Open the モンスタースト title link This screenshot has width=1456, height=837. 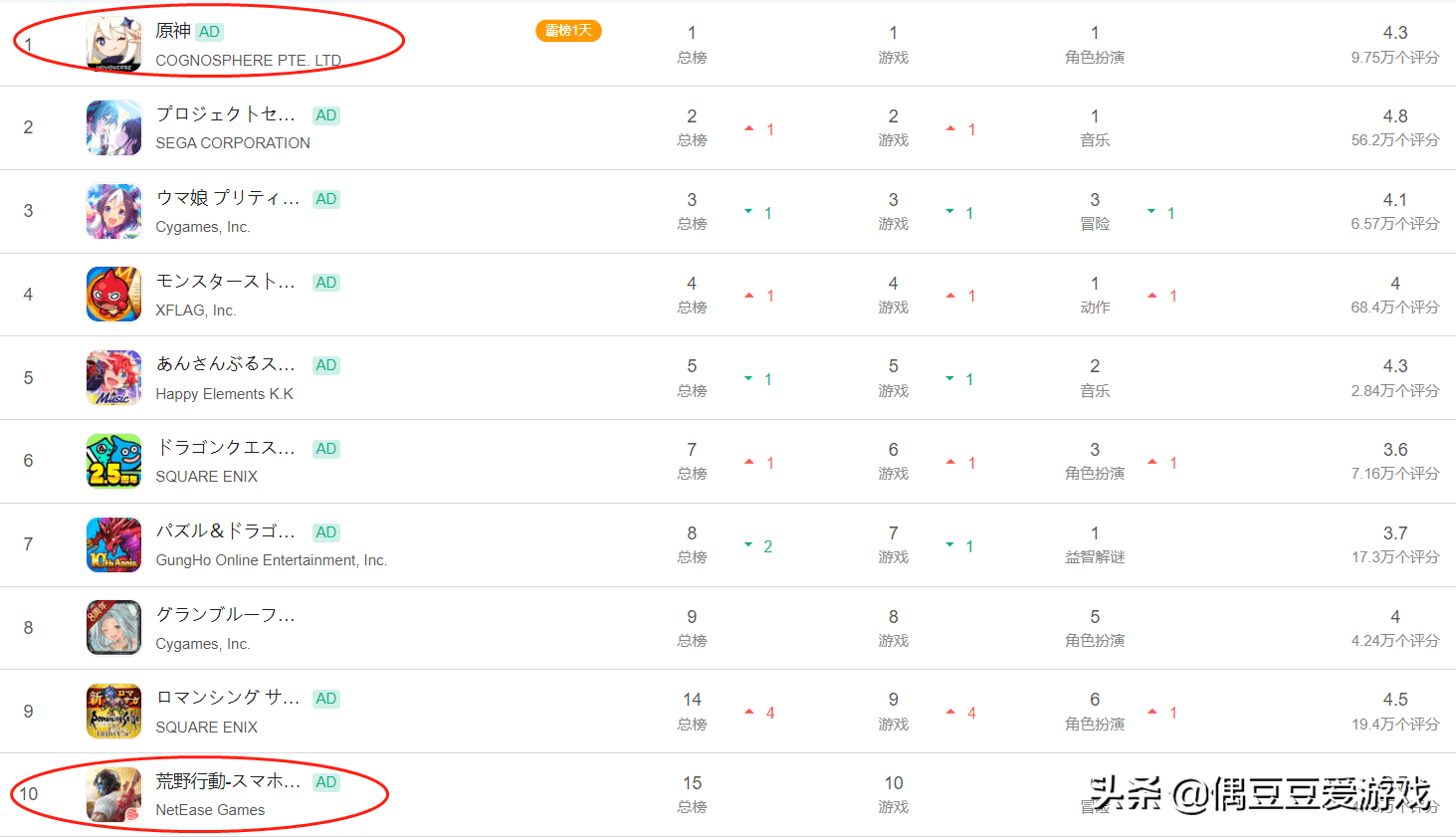click(x=226, y=282)
